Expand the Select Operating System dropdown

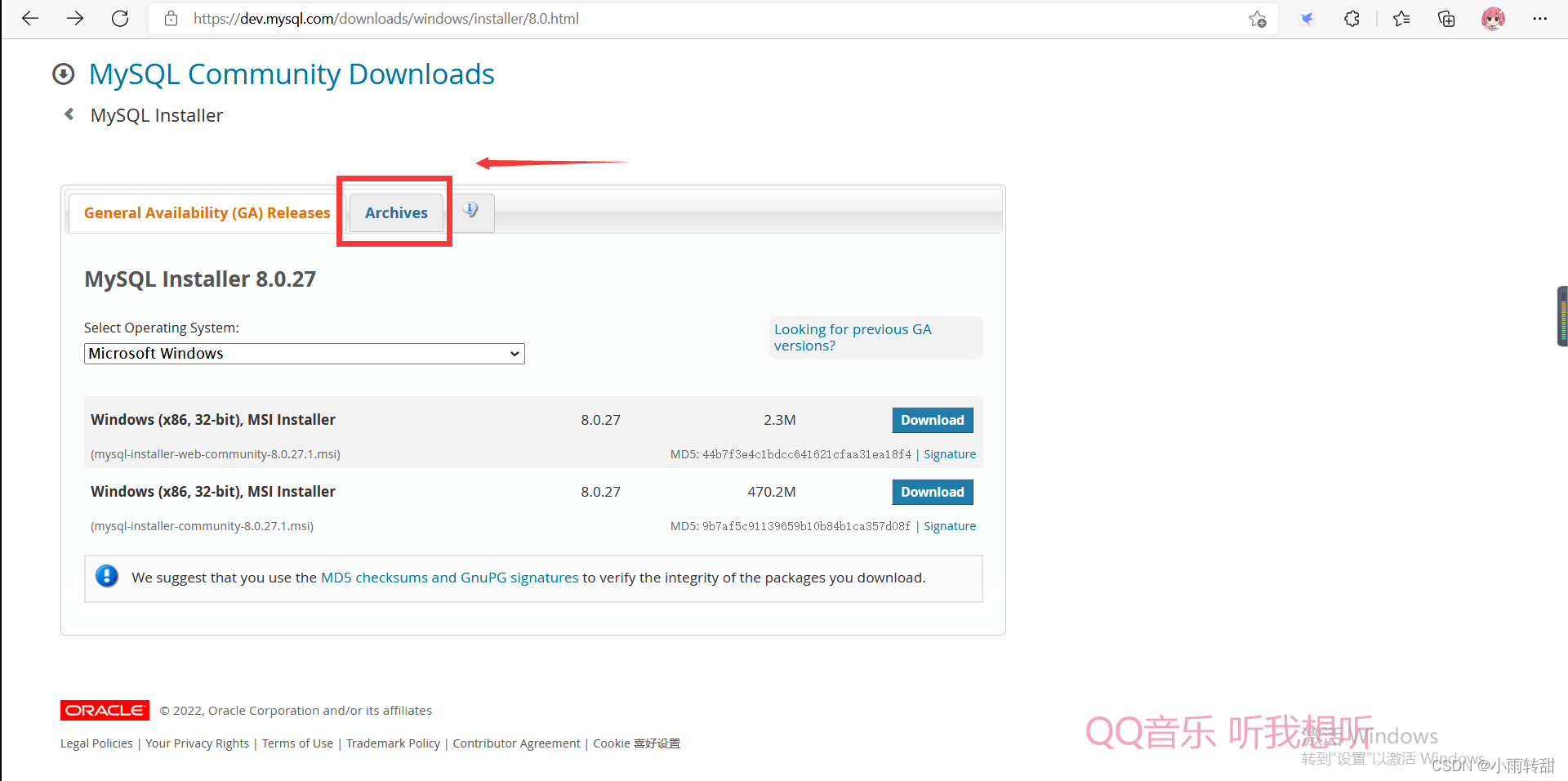(x=304, y=353)
